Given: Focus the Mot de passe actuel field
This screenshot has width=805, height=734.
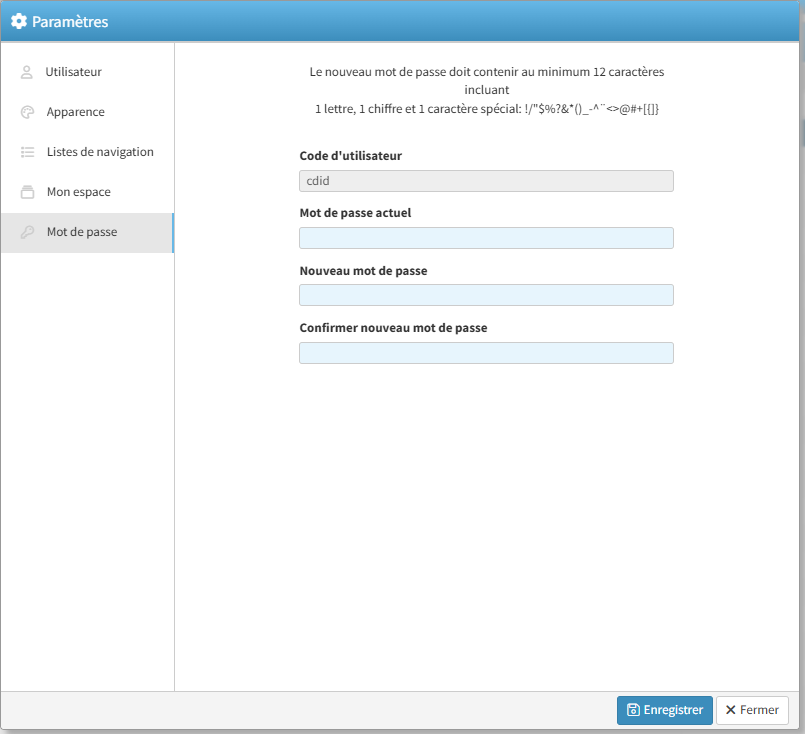Looking at the screenshot, I should pyautogui.click(x=486, y=238).
